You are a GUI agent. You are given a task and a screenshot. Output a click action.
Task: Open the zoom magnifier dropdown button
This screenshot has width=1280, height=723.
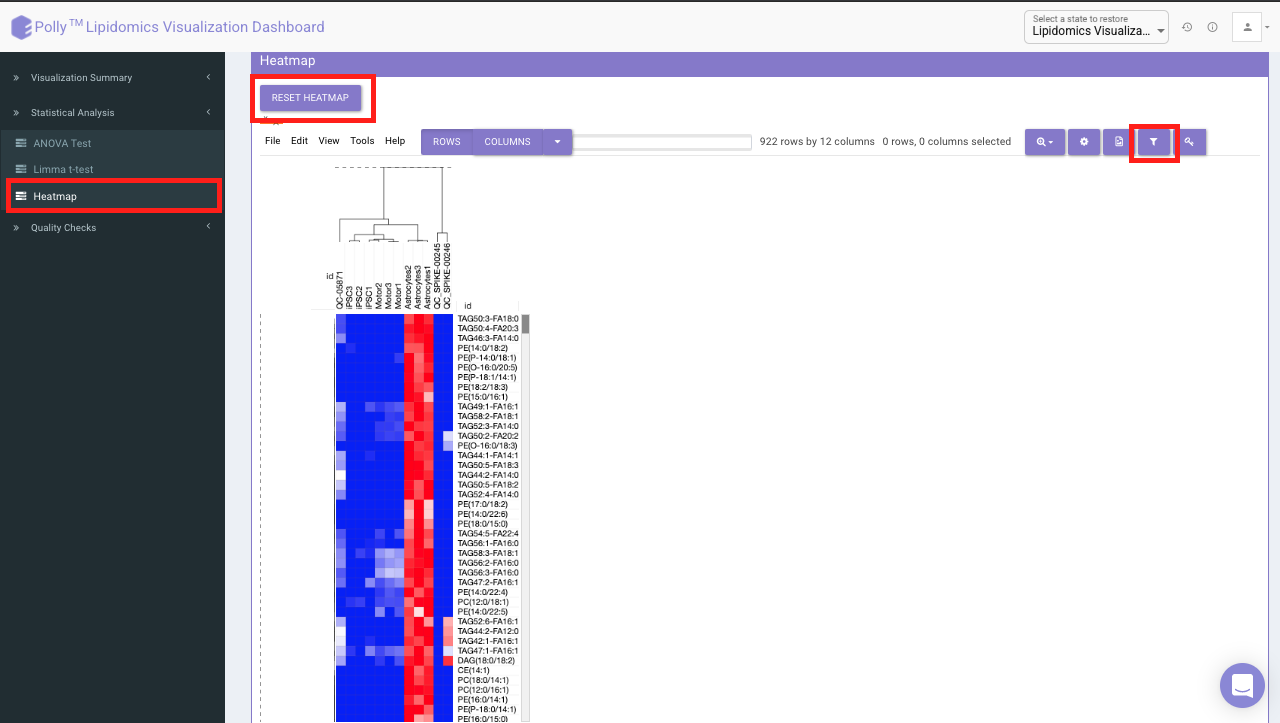click(1045, 142)
